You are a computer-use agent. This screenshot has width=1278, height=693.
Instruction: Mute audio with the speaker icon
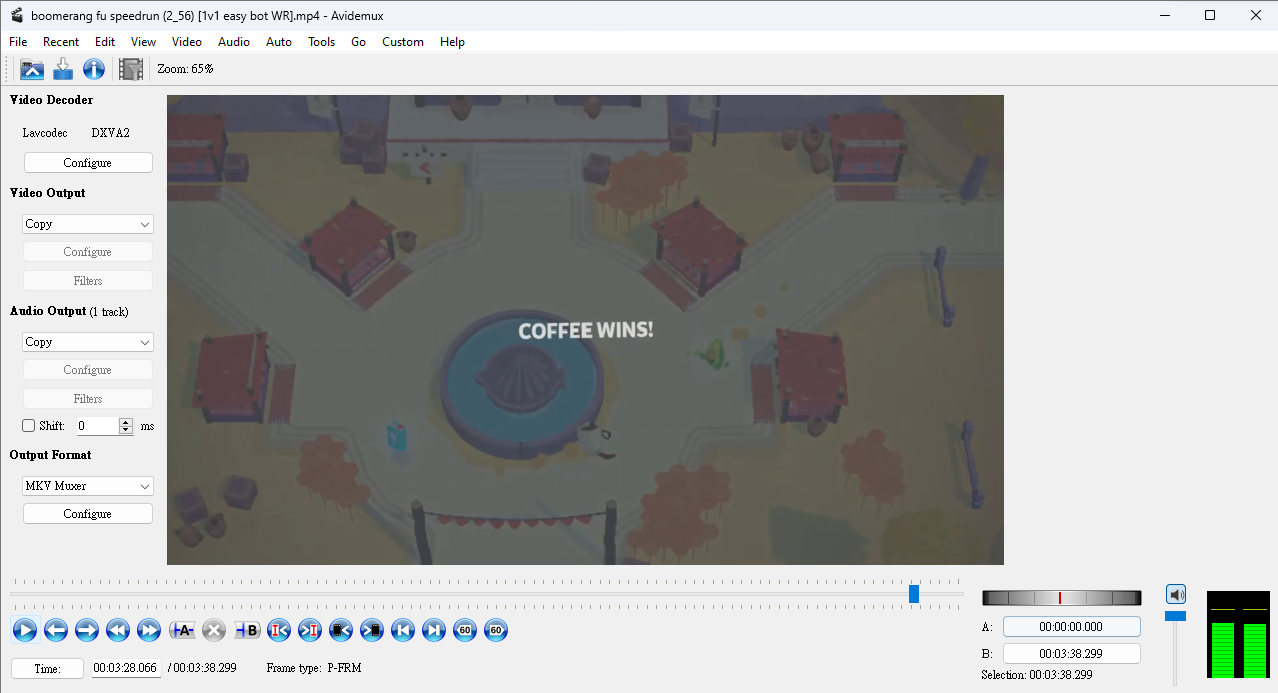[x=1176, y=594]
